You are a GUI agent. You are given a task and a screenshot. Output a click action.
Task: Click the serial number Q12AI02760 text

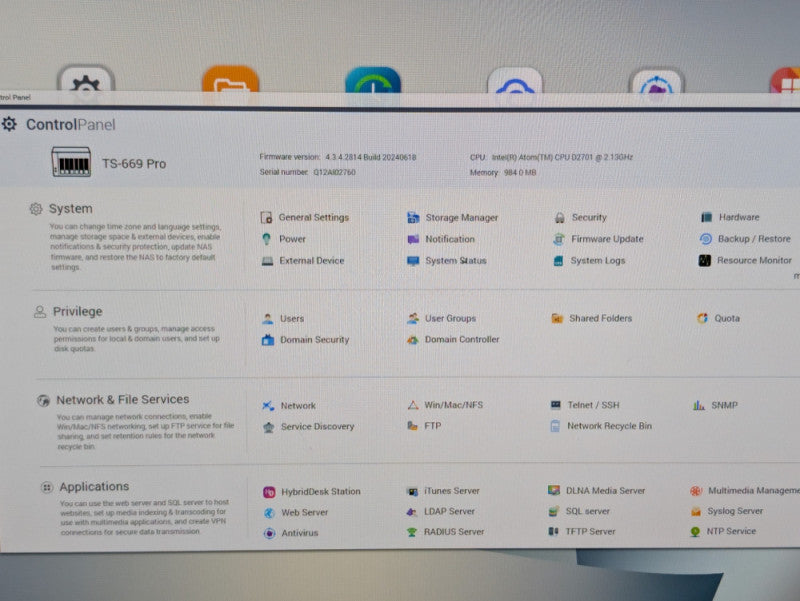point(334,172)
